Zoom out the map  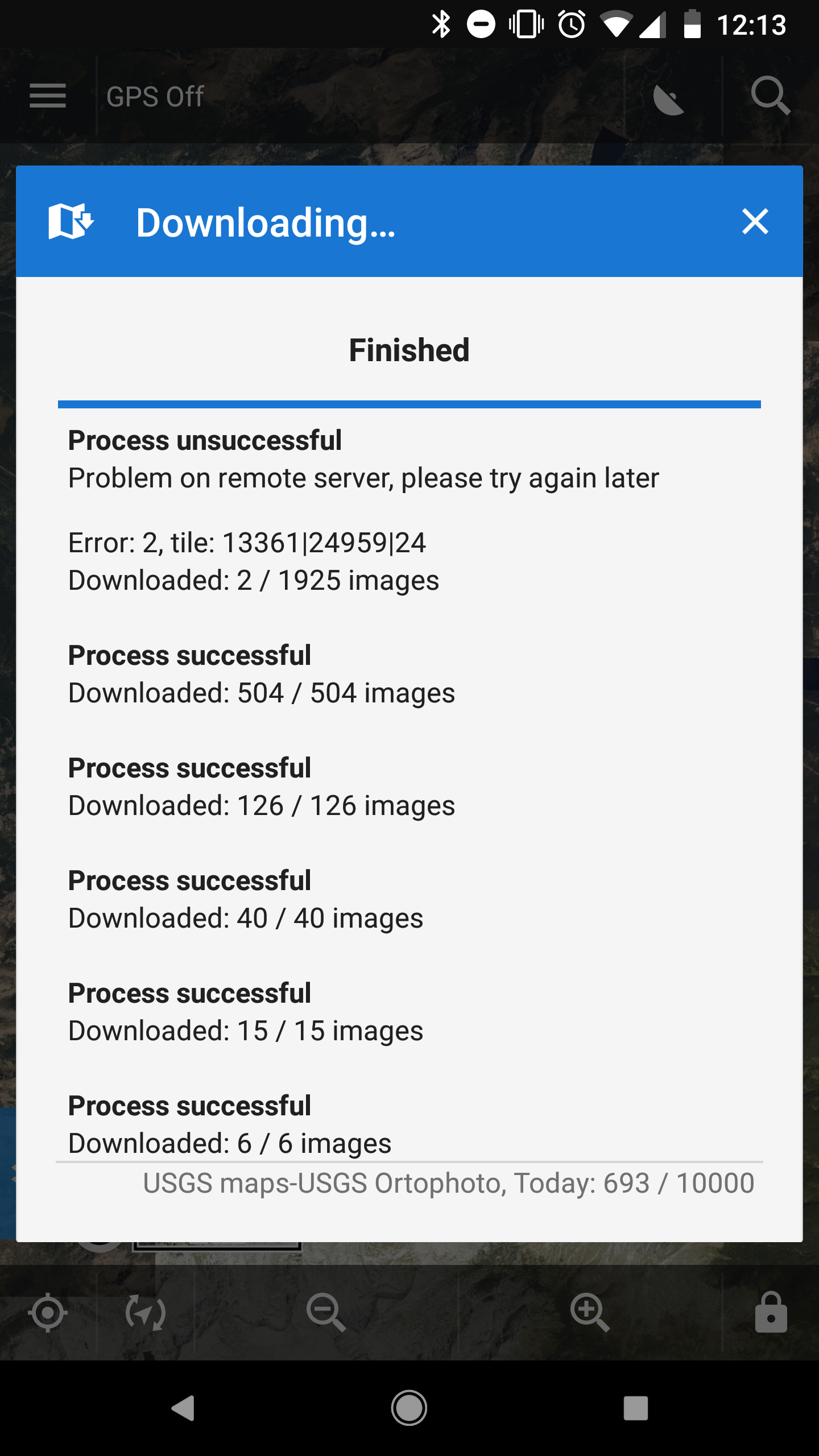(x=326, y=1313)
